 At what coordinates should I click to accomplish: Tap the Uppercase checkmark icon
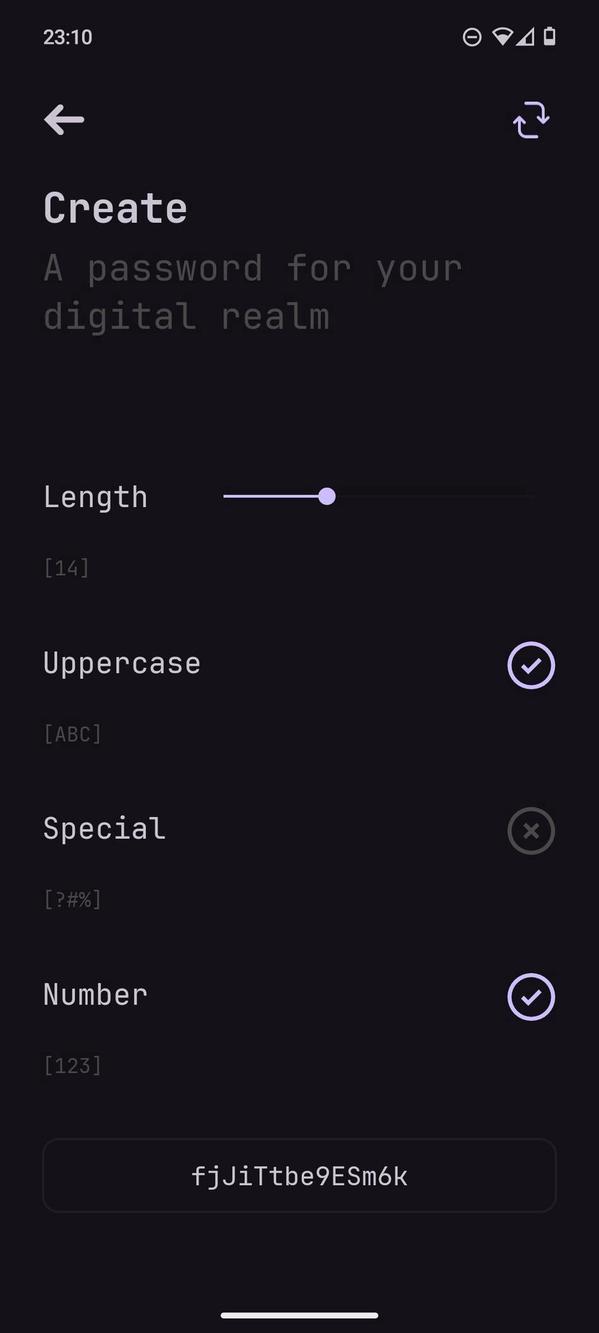coord(531,665)
